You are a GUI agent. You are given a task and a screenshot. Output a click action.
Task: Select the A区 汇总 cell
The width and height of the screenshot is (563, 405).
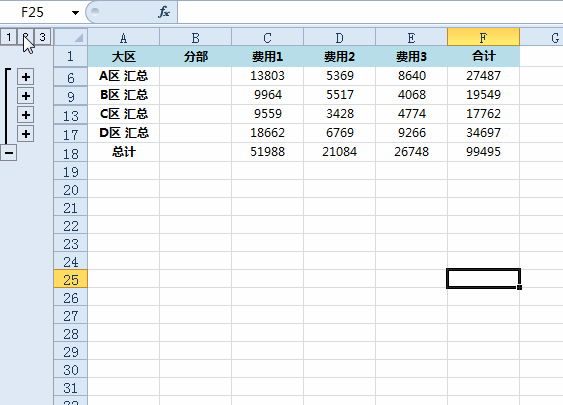(x=124, y=76)
